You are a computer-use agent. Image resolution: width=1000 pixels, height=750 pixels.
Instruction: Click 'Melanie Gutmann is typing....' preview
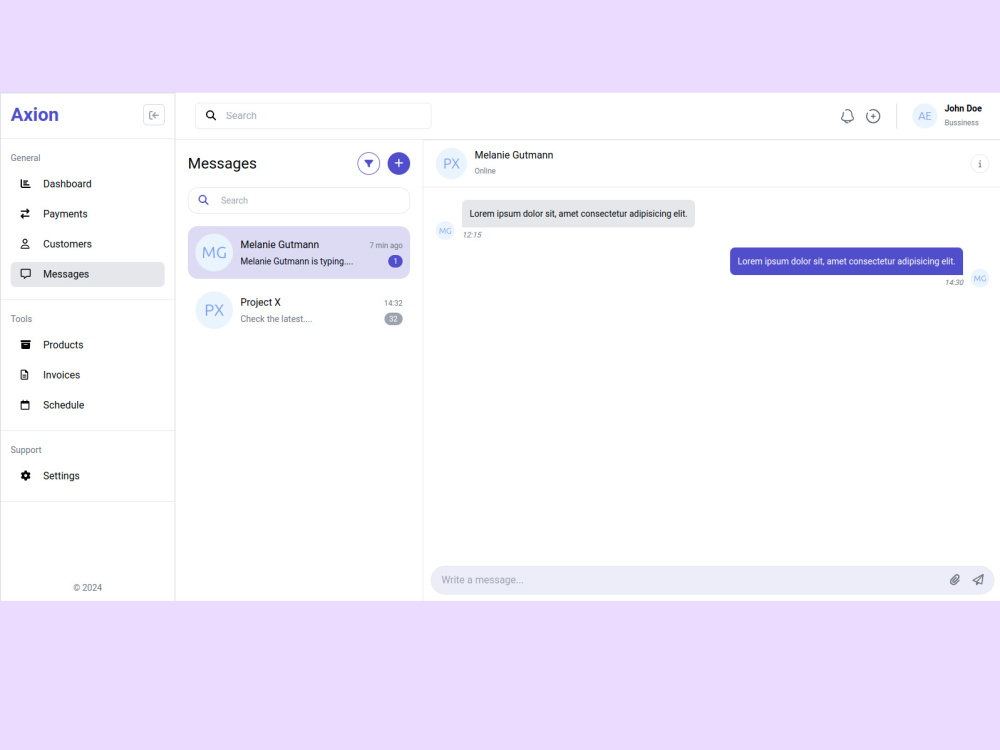pos(297,261)
